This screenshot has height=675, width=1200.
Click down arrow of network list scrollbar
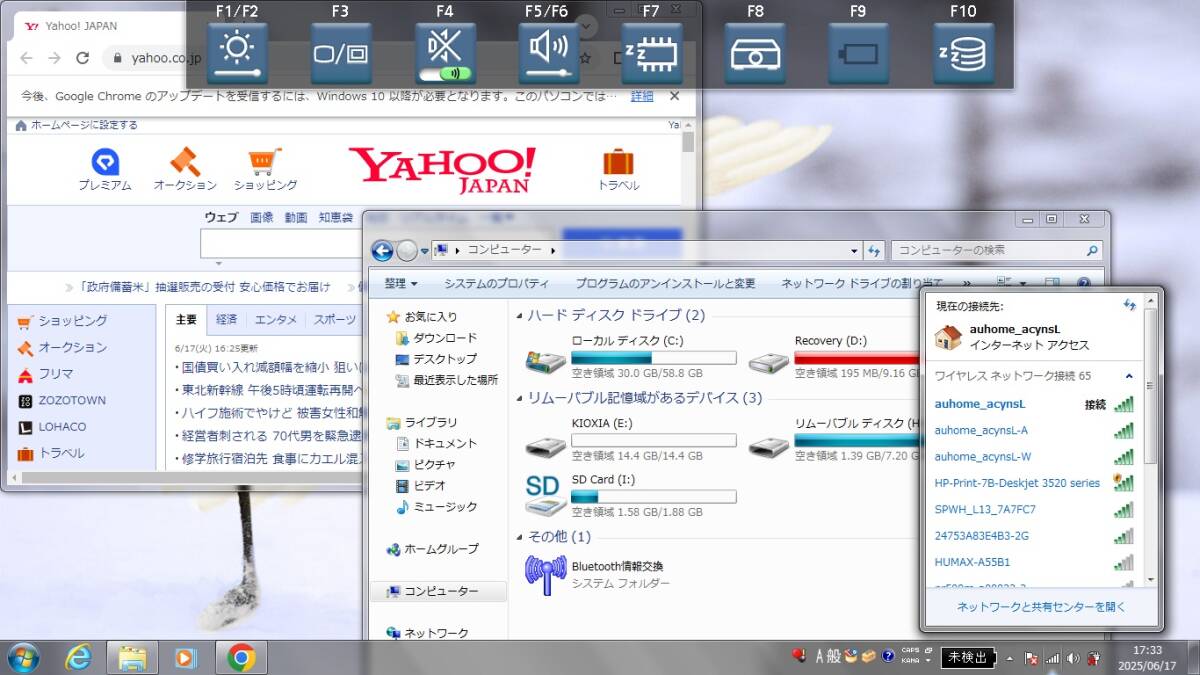click(x=1150, y=579)
